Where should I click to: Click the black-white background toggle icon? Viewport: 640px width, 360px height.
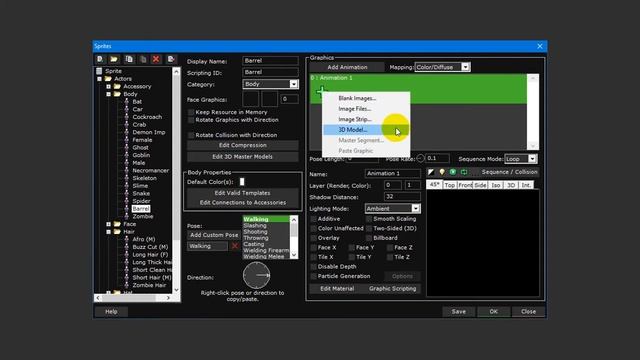tap(431, 172)
